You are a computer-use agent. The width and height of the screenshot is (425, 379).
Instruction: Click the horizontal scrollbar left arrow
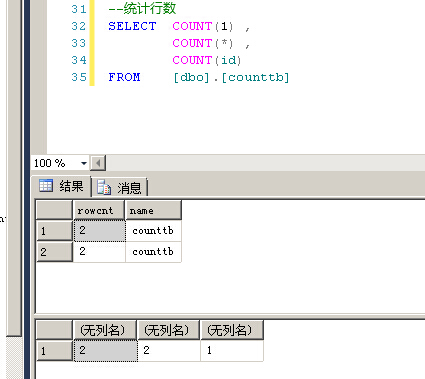(x=98, y=163)
